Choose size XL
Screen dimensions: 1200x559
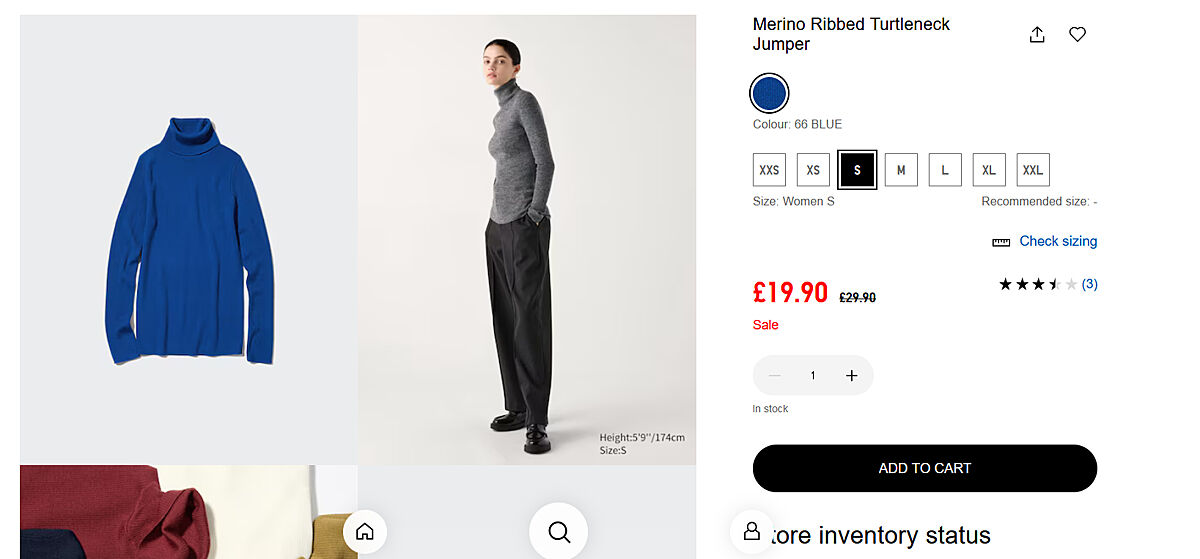coord(989,170)
